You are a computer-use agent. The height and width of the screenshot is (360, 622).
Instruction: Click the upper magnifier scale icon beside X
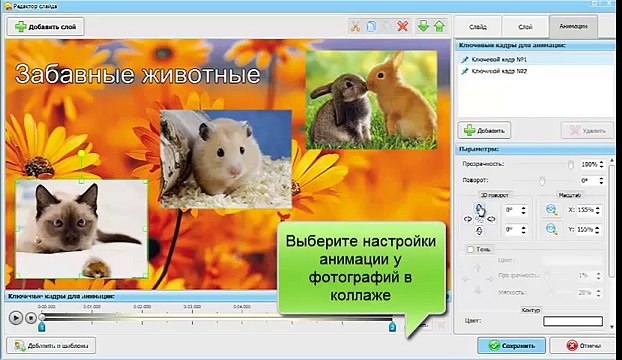coord(551,210)
